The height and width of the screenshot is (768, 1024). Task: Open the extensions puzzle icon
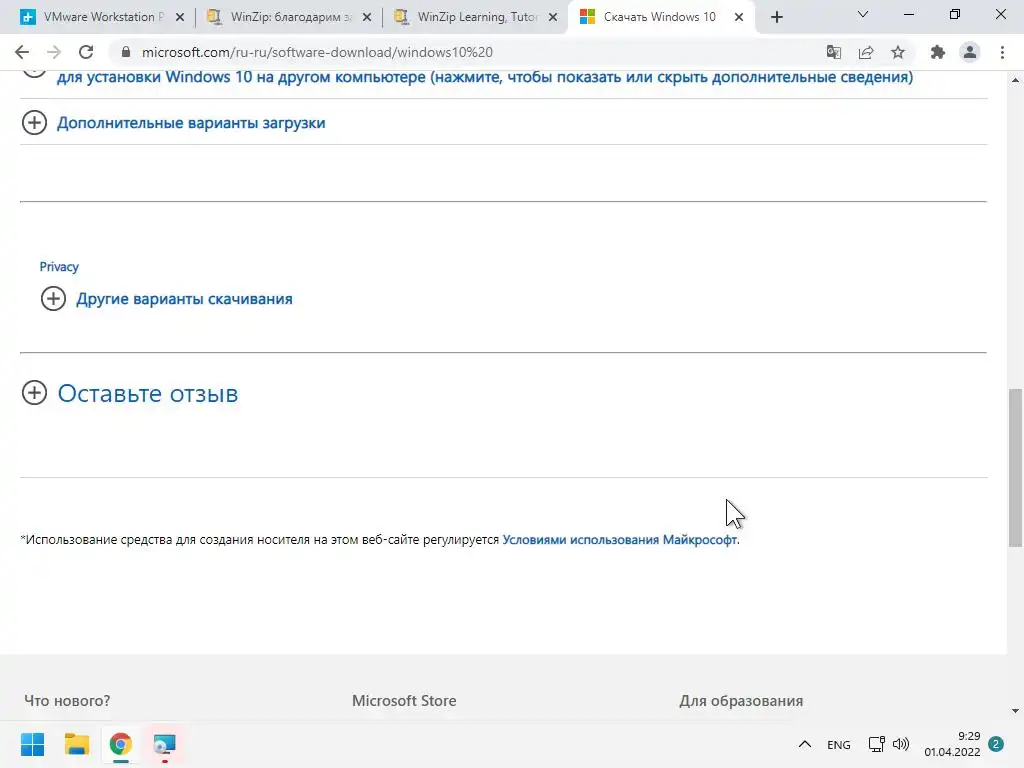coord(938,52)
